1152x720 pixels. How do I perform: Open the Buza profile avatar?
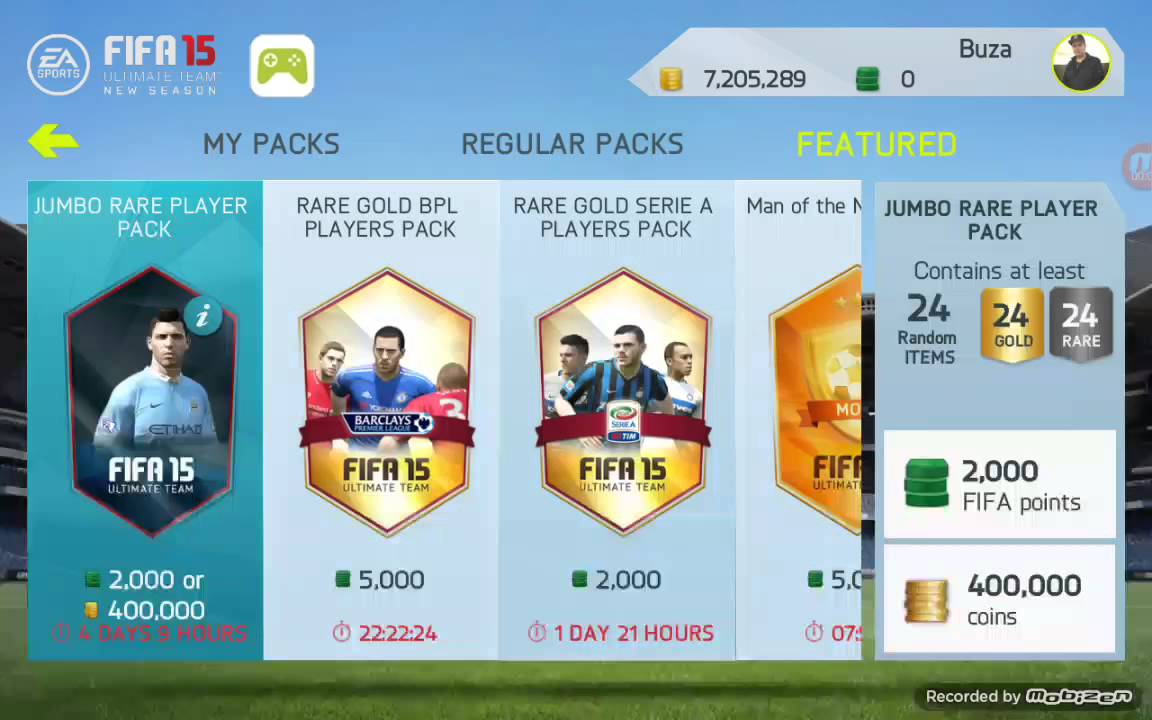(x=1081, y=62)
